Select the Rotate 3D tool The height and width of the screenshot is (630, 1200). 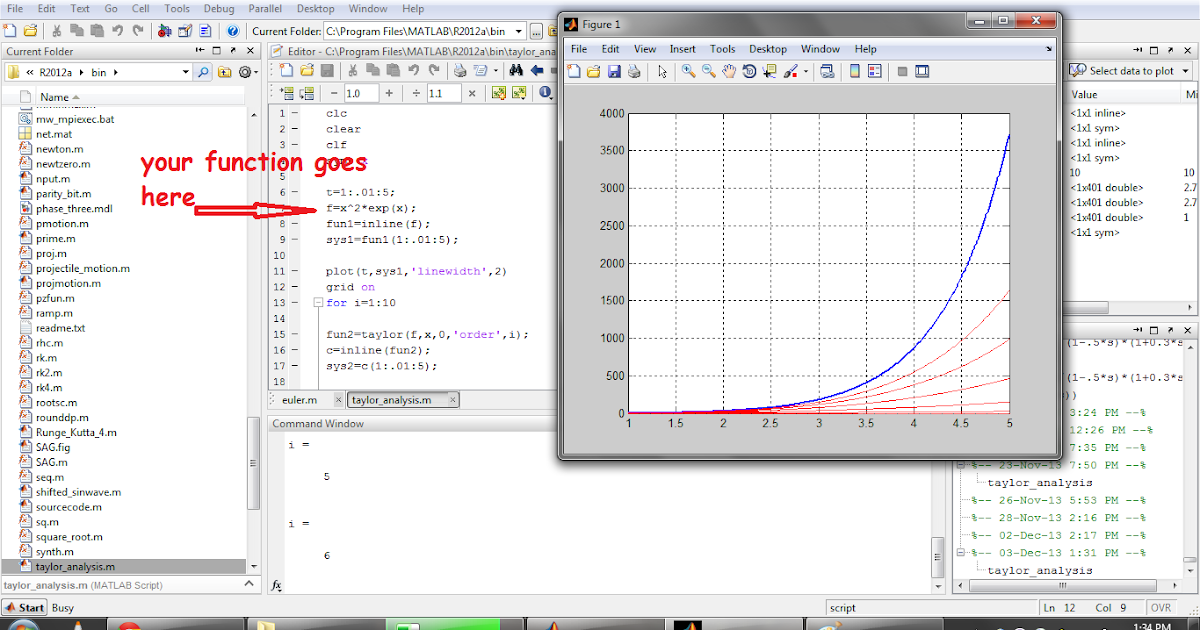[749, 71]
